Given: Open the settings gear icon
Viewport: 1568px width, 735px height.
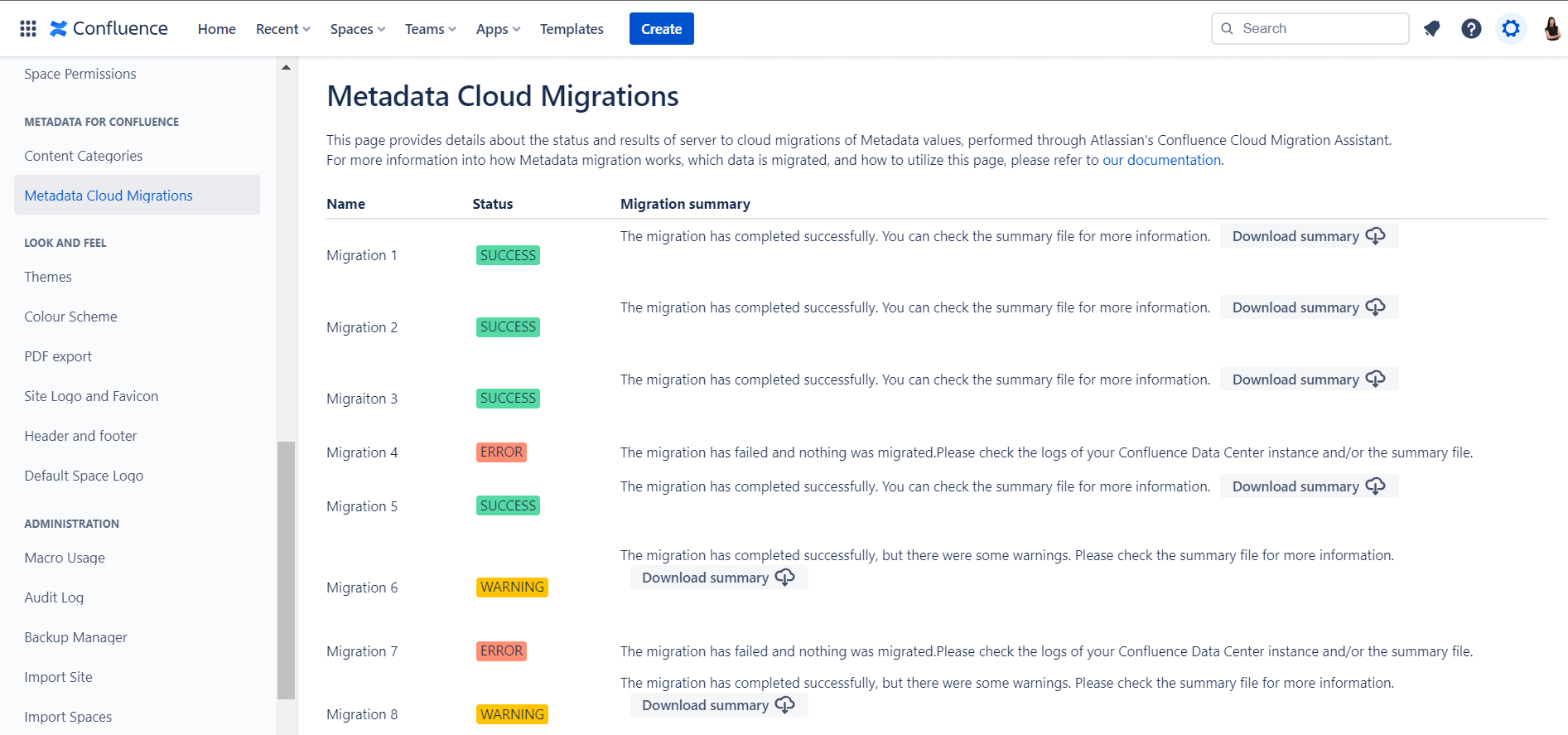Looking at the screenshot, I should [1511, 29].
